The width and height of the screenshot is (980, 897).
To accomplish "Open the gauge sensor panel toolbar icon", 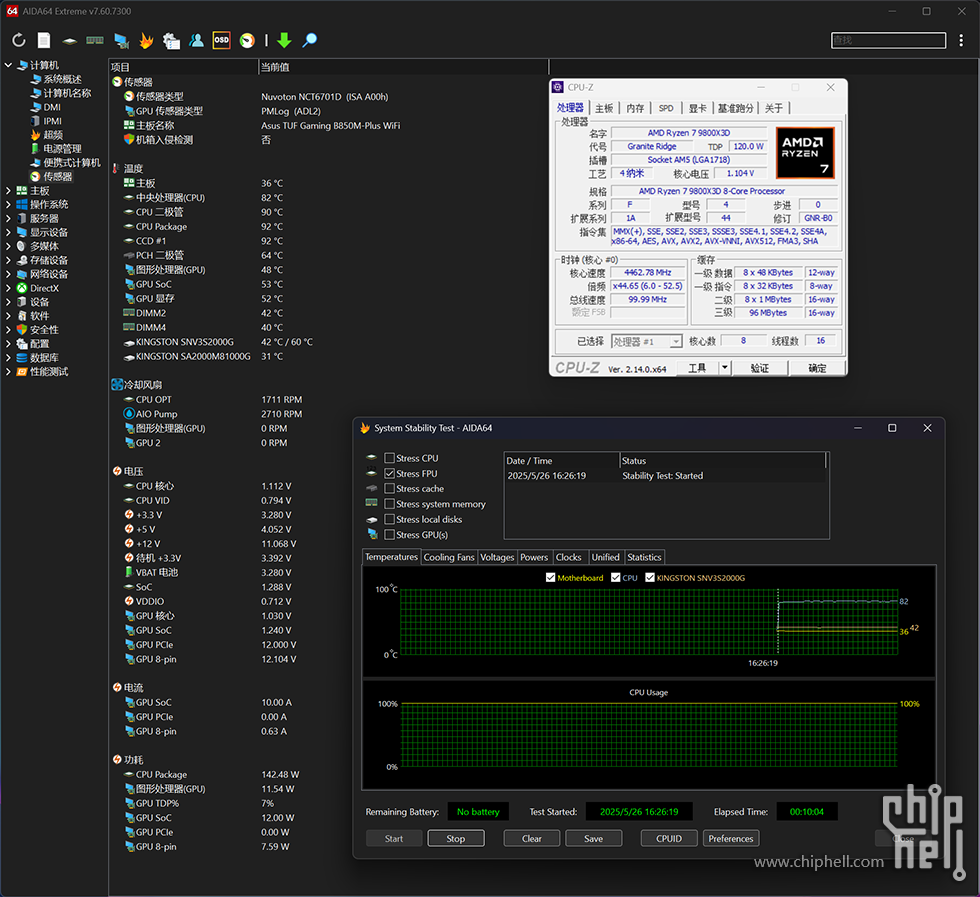I will pos(248,41).
